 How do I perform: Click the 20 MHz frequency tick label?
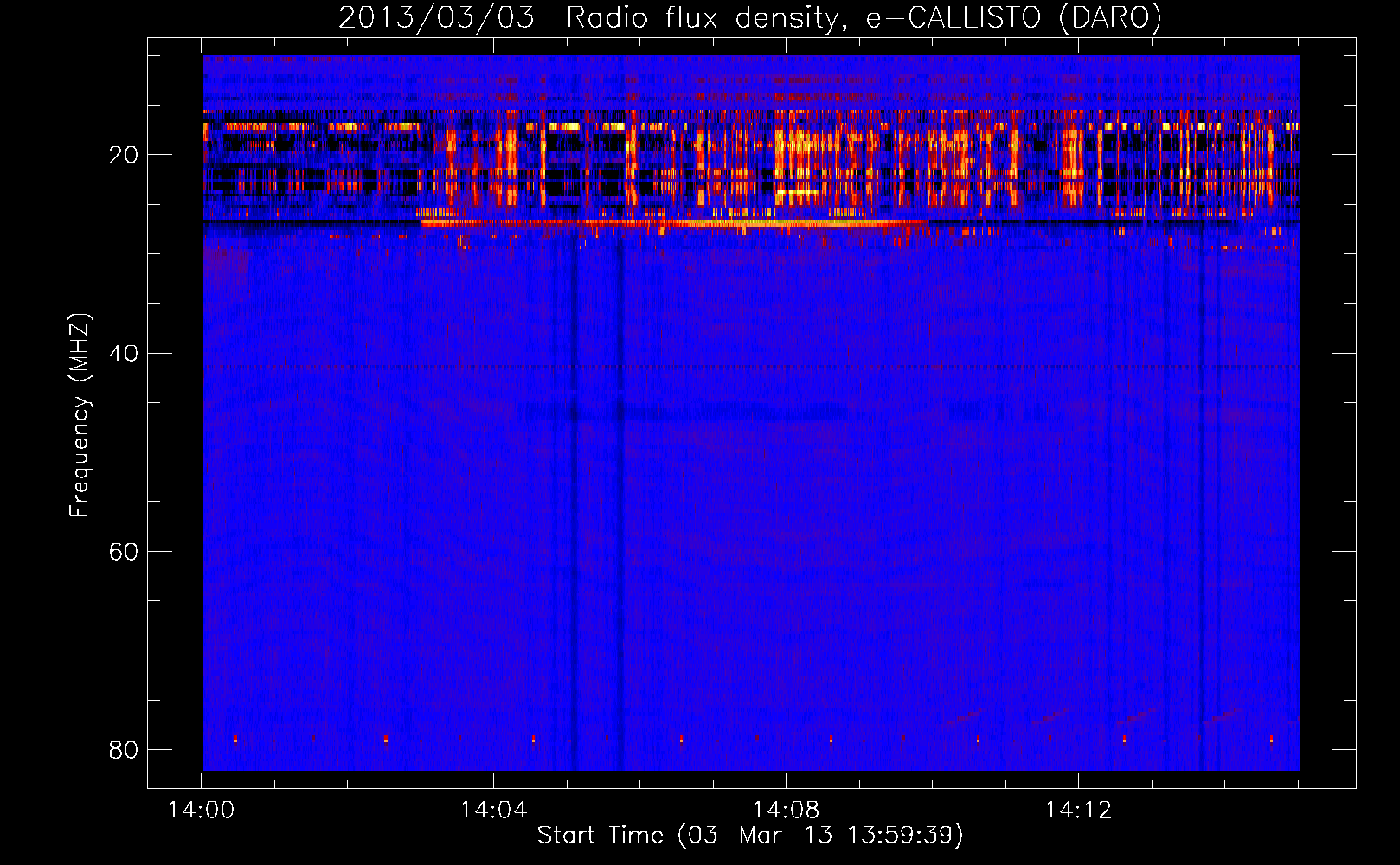click(124, 155)
